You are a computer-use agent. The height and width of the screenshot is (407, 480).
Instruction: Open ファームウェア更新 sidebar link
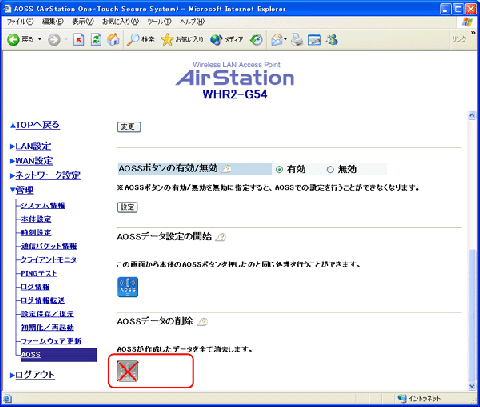(x=51, y=341)
